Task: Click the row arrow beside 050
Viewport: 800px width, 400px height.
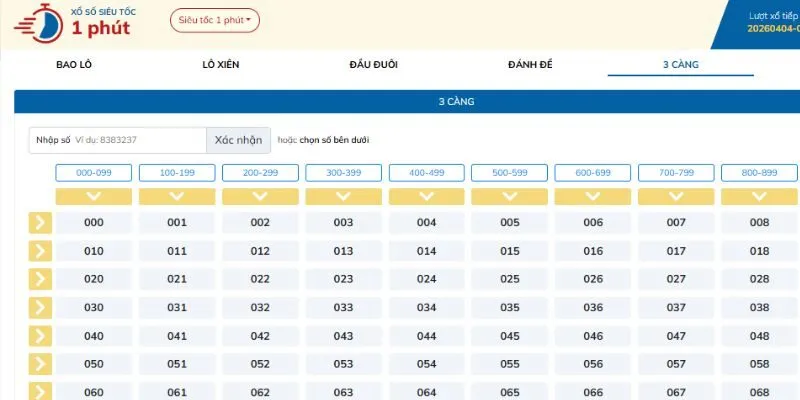Action: click(x=40, y=364)
